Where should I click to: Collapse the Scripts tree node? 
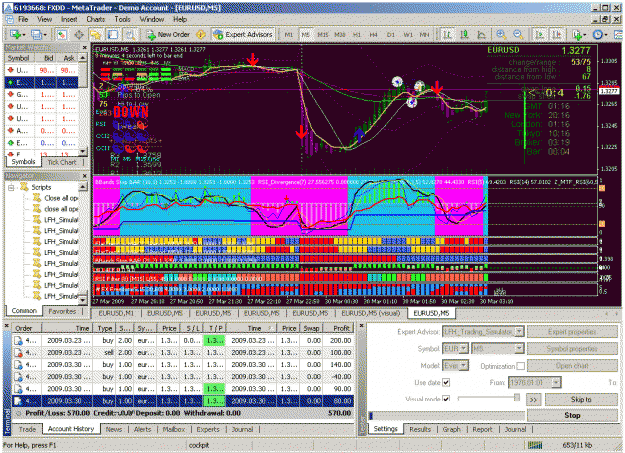click(11, 187)
